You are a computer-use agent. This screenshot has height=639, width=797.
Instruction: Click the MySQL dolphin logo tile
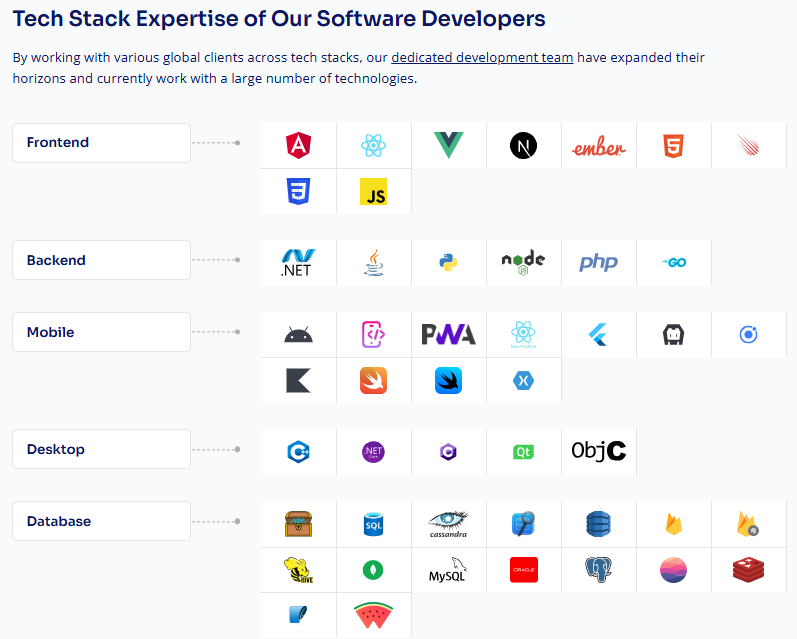click(x=448, y=570)
